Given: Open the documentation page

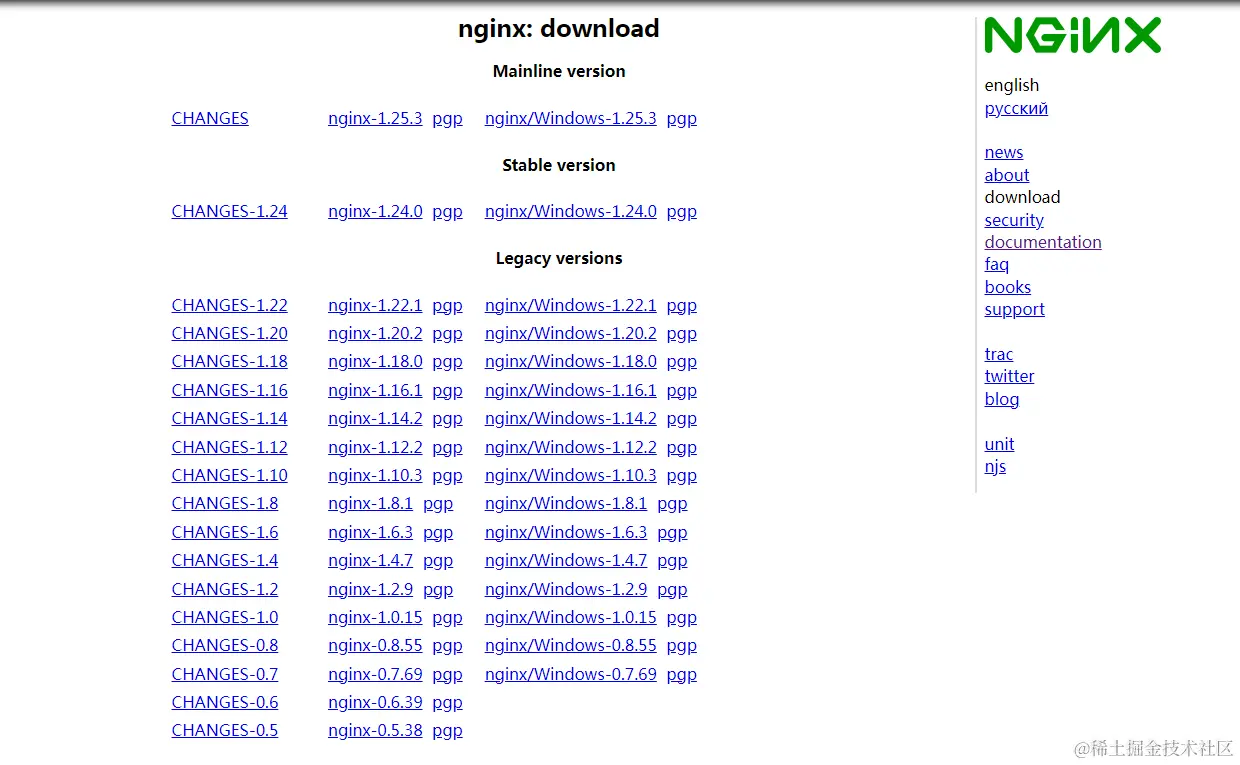Looking at the screenshot, I should coord(1043,242).
